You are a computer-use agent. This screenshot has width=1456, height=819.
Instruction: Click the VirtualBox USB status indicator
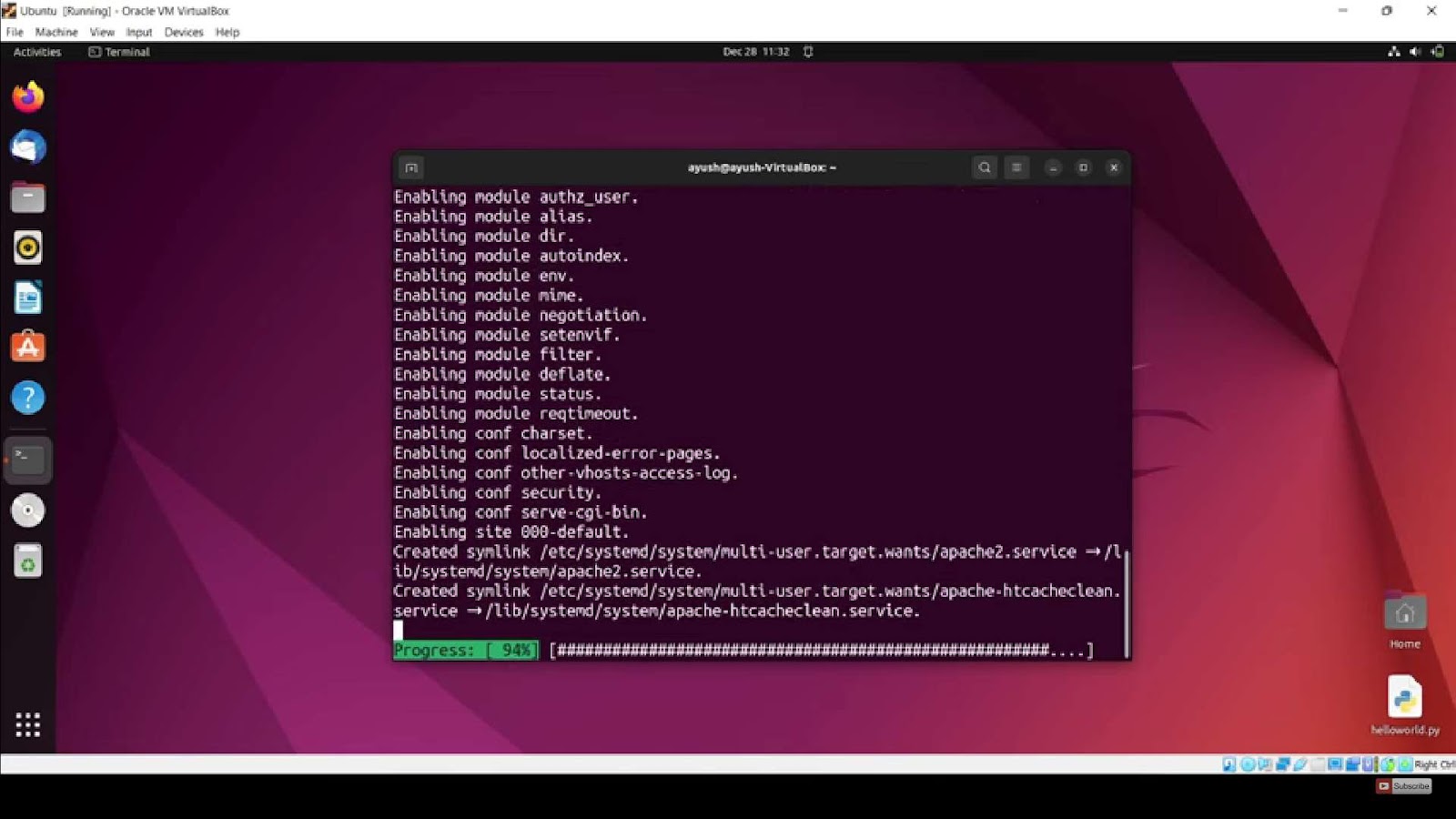[1300, 764]
